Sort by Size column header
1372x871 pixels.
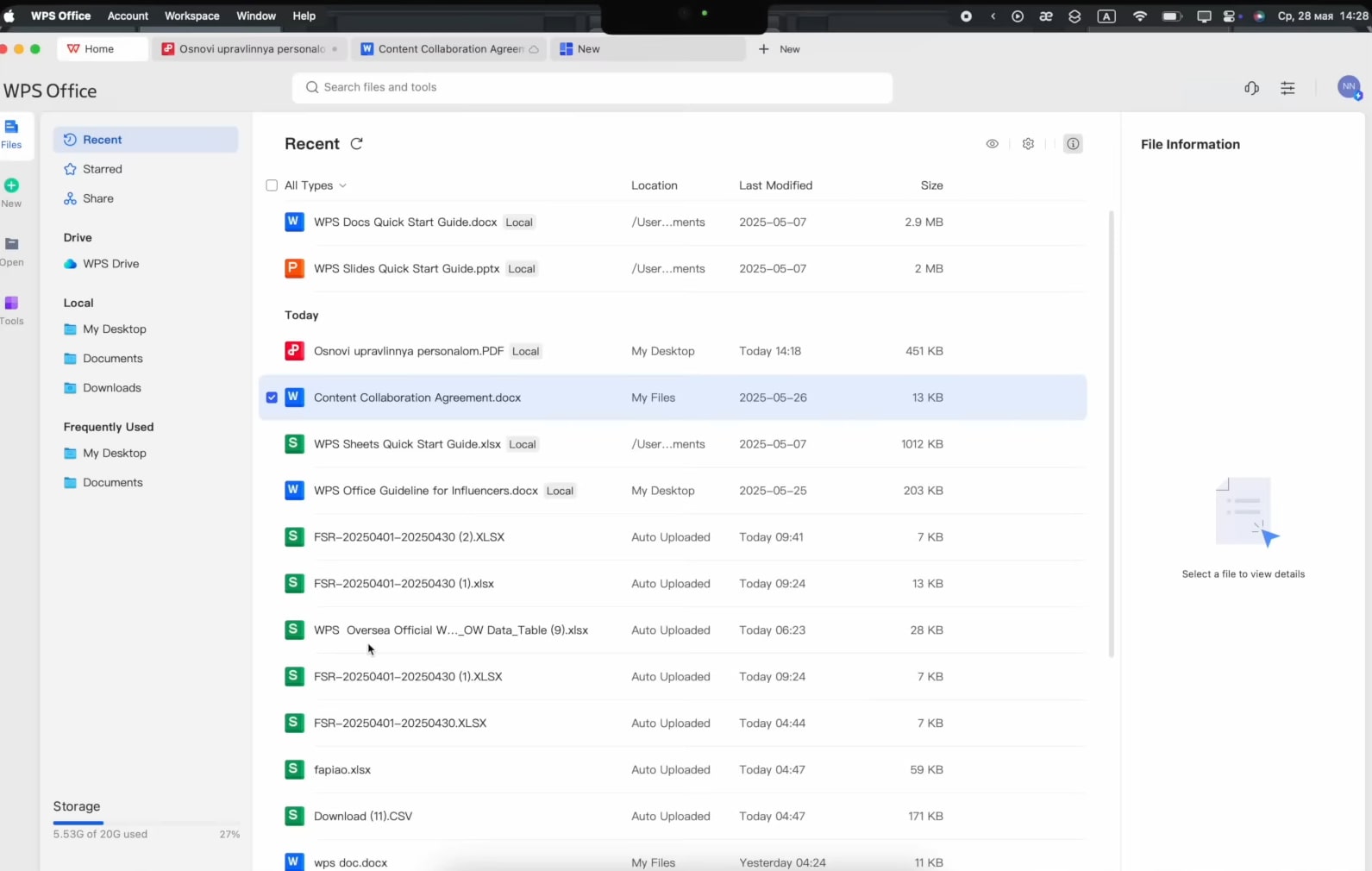click(x=931, y=185)
